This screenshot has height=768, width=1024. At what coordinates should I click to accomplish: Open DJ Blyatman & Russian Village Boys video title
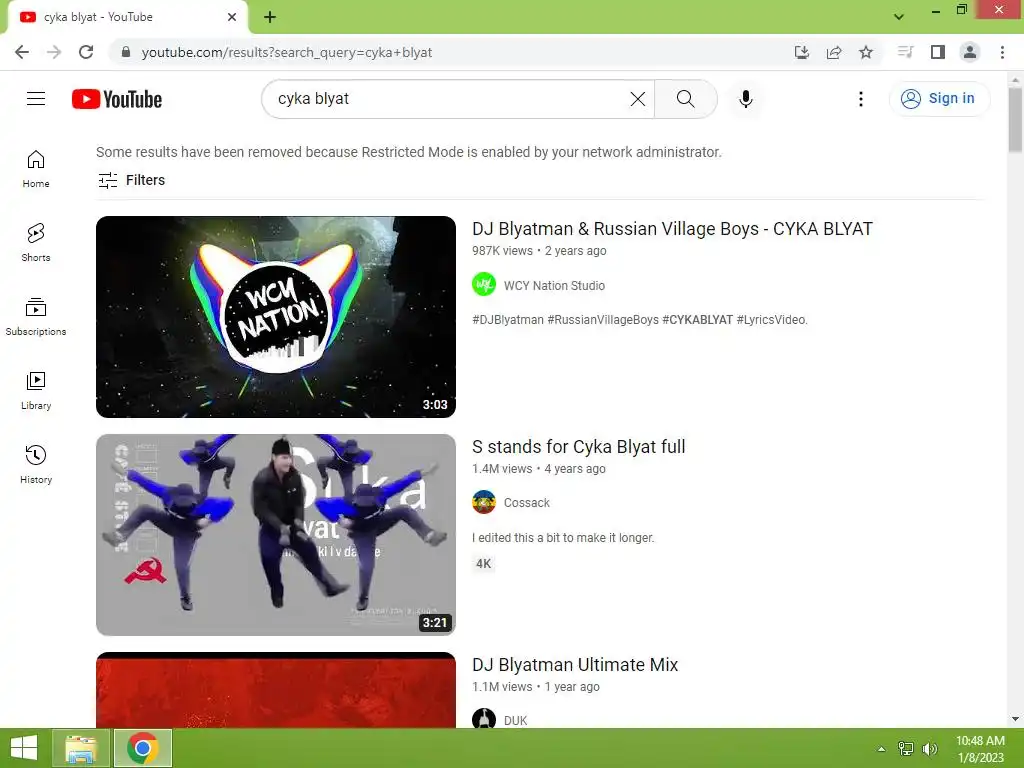(x=673, y=229)
